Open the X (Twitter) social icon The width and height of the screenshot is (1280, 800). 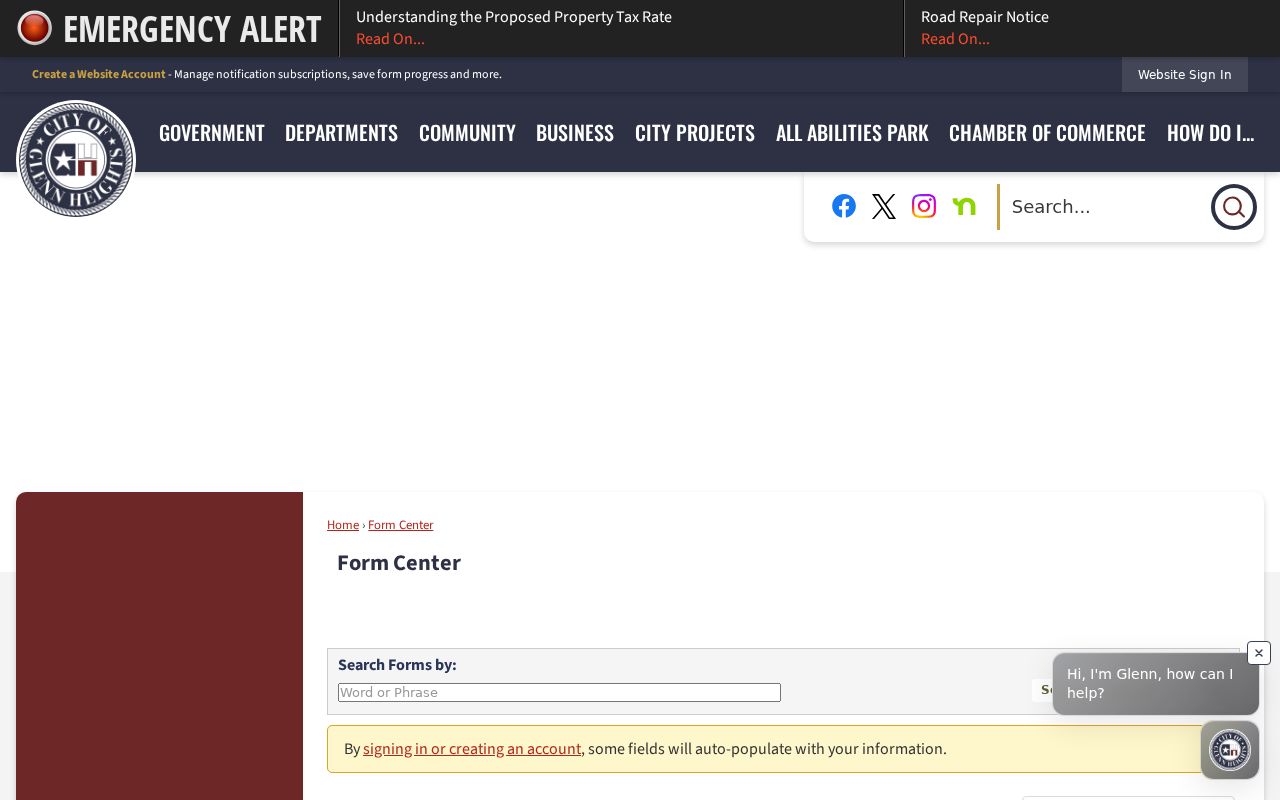(884, 206)
